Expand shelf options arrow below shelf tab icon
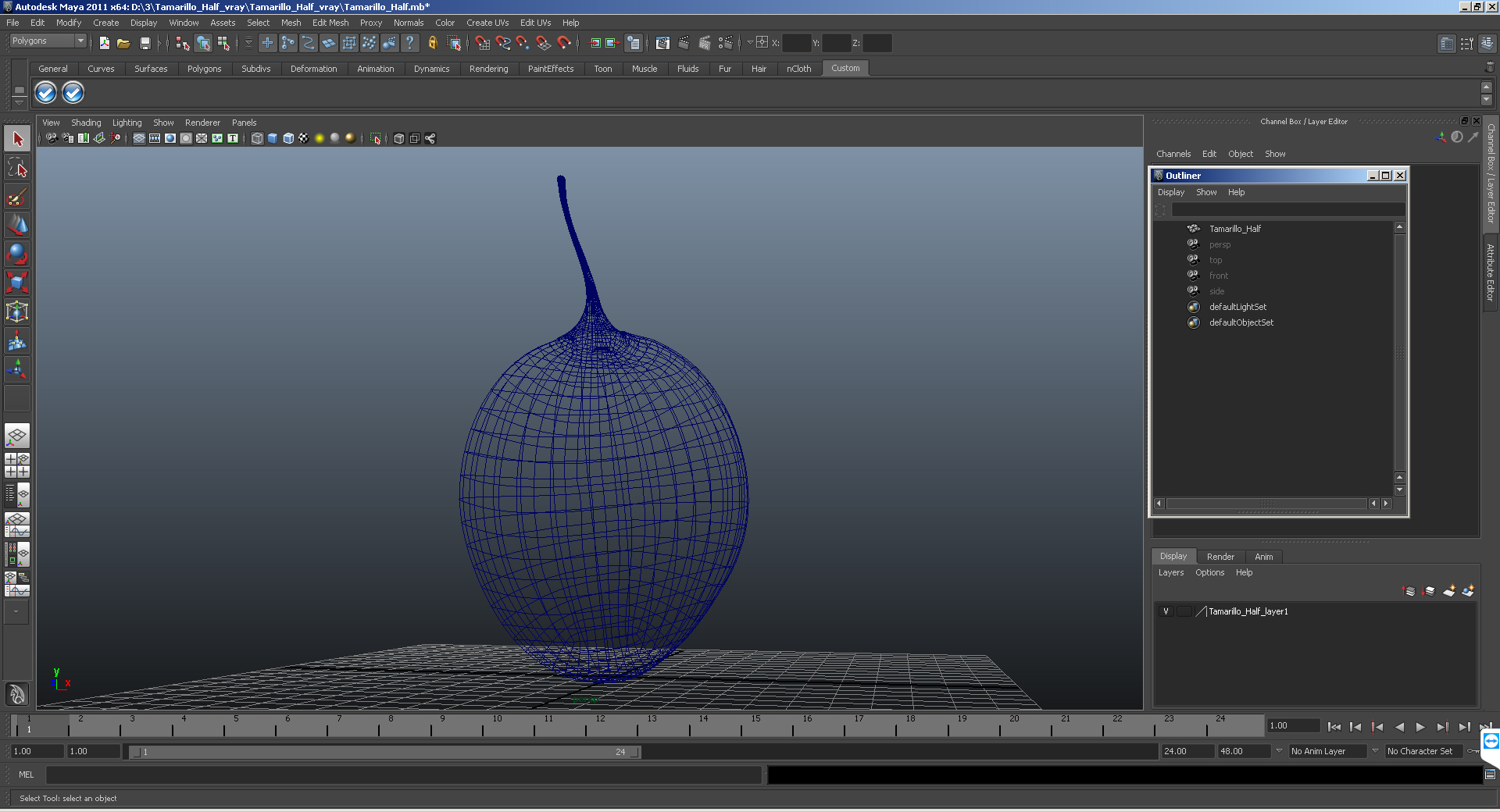1500x812 pixels. coord(19,102)
